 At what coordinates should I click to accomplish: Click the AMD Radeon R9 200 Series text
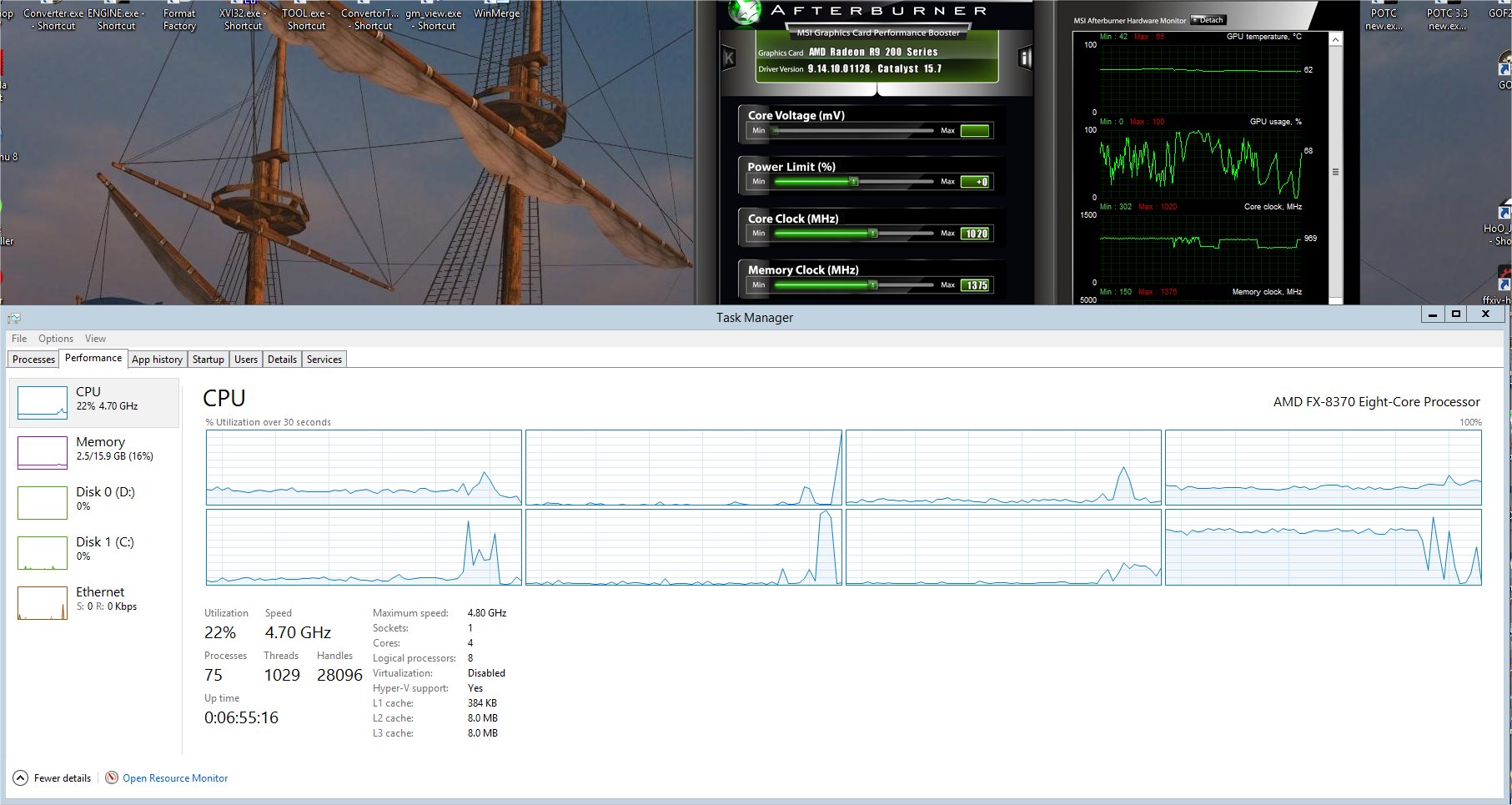(x=873, y=52)
